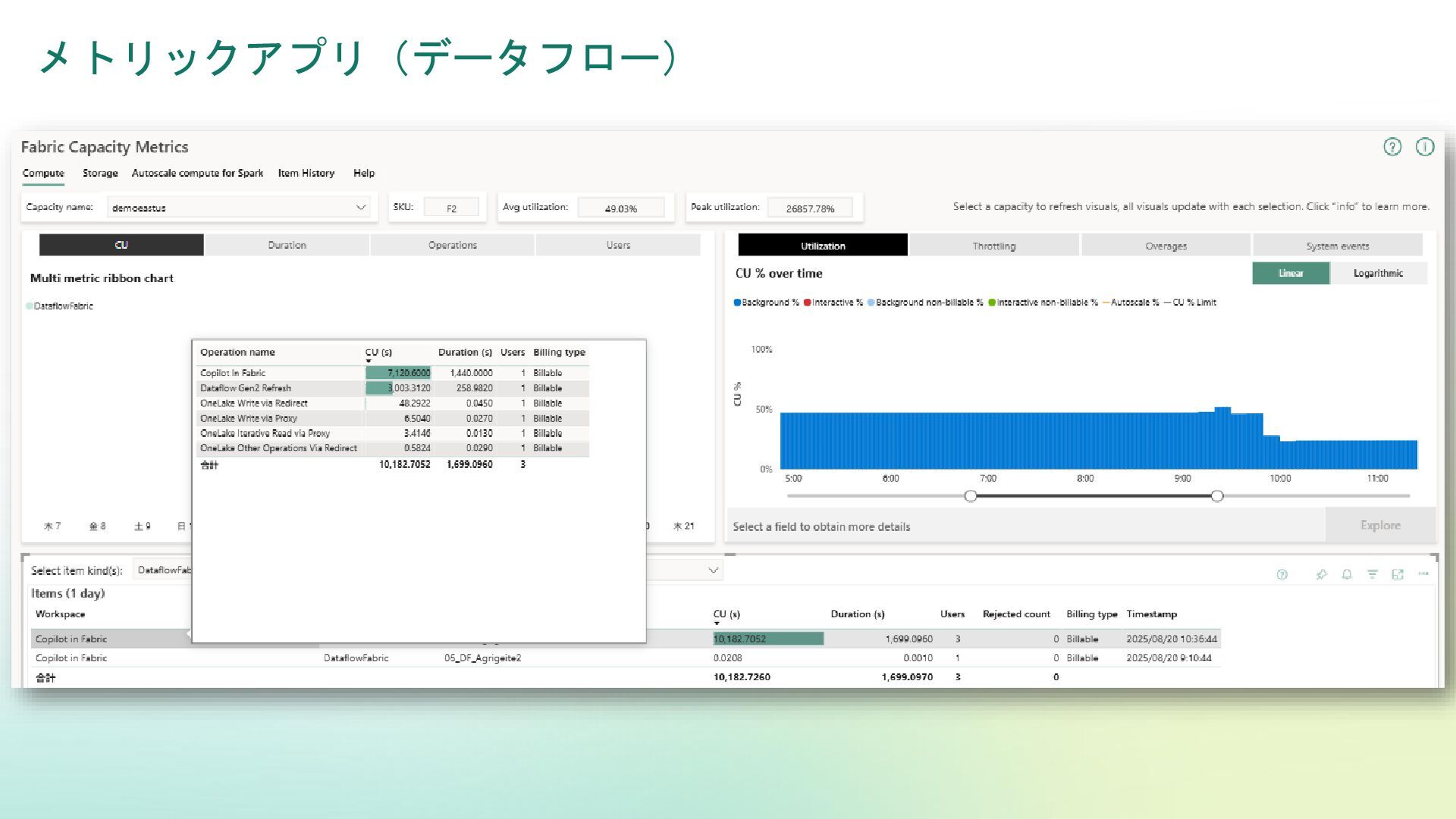Open the visual help icon above items table

(1282, 575)
